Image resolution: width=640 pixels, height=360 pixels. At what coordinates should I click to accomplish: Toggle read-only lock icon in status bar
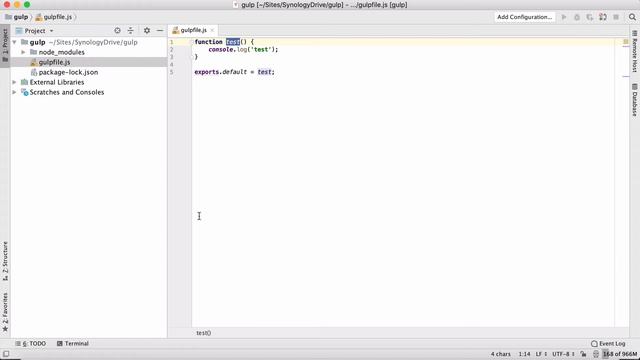[x=583, y=354]
